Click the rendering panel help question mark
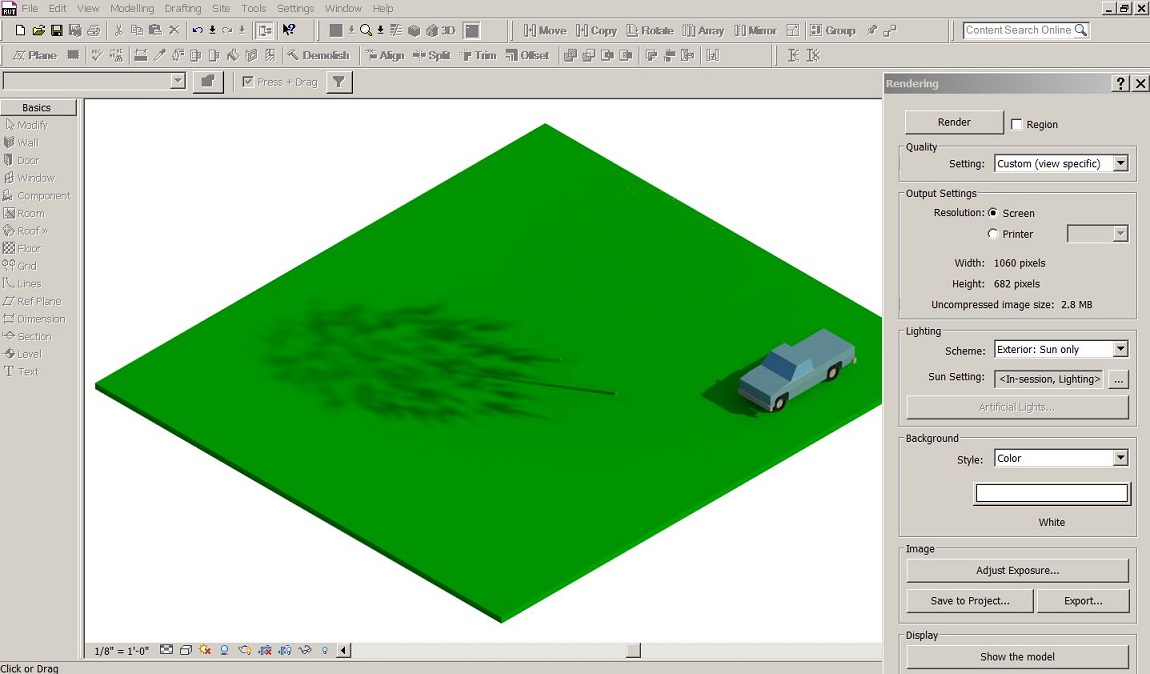The height and width of the screenshot is (674, 1150). click(1121, 84)
